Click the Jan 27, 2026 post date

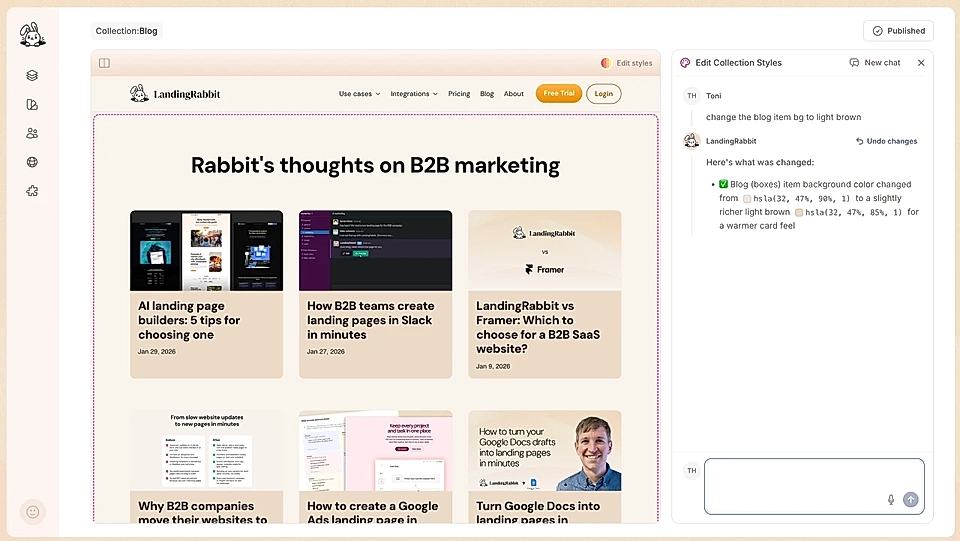[326, 351]
